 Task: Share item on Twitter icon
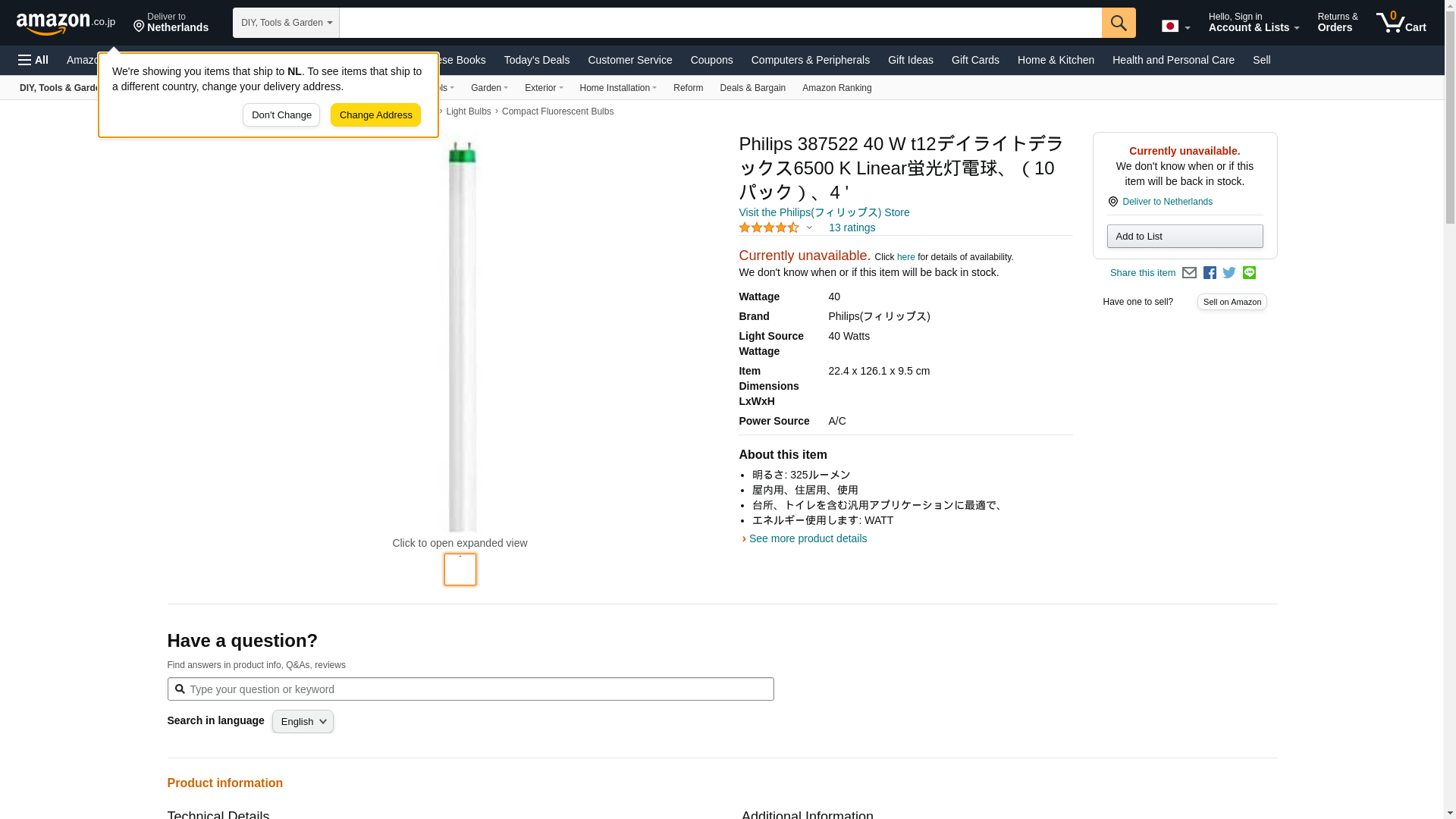tap(1229, 273)
